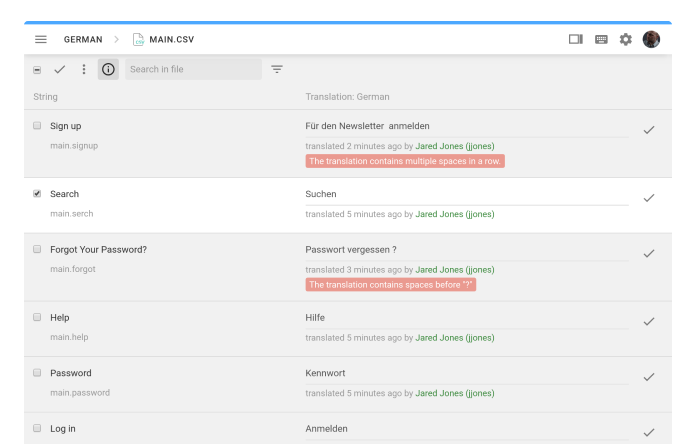Toggle the side panel layout icon
Screen dimensions: 696x444
[575, 39]
